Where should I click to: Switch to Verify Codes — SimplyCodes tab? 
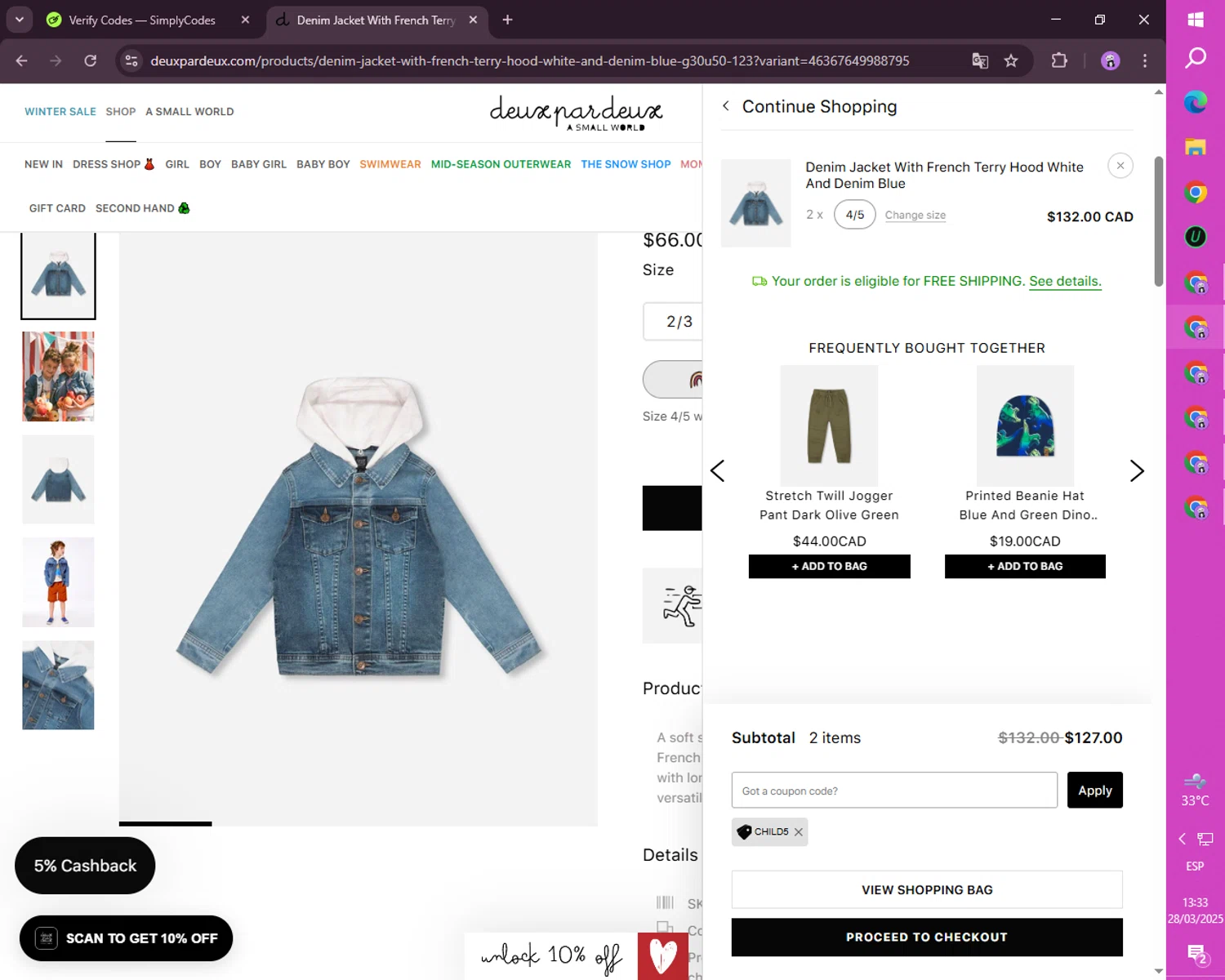coord(142,20)
